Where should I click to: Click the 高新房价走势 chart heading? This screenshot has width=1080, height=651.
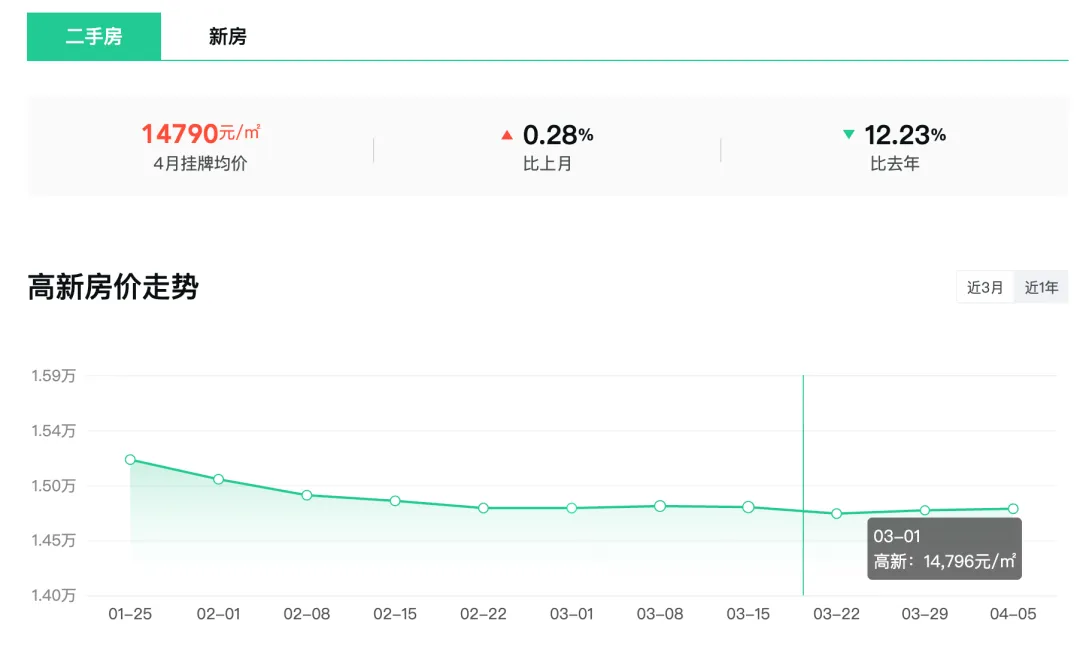click(x=113, y=287)
